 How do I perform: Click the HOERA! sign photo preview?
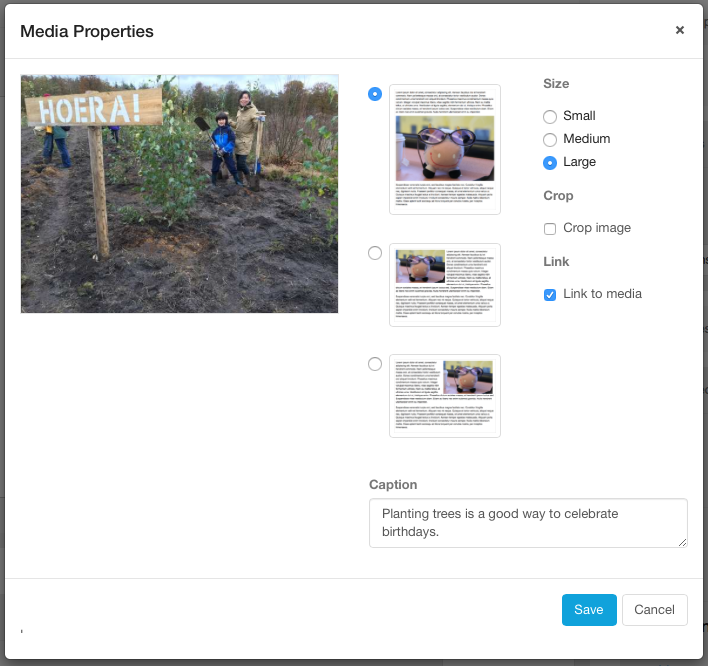click(x=180, y=193)
